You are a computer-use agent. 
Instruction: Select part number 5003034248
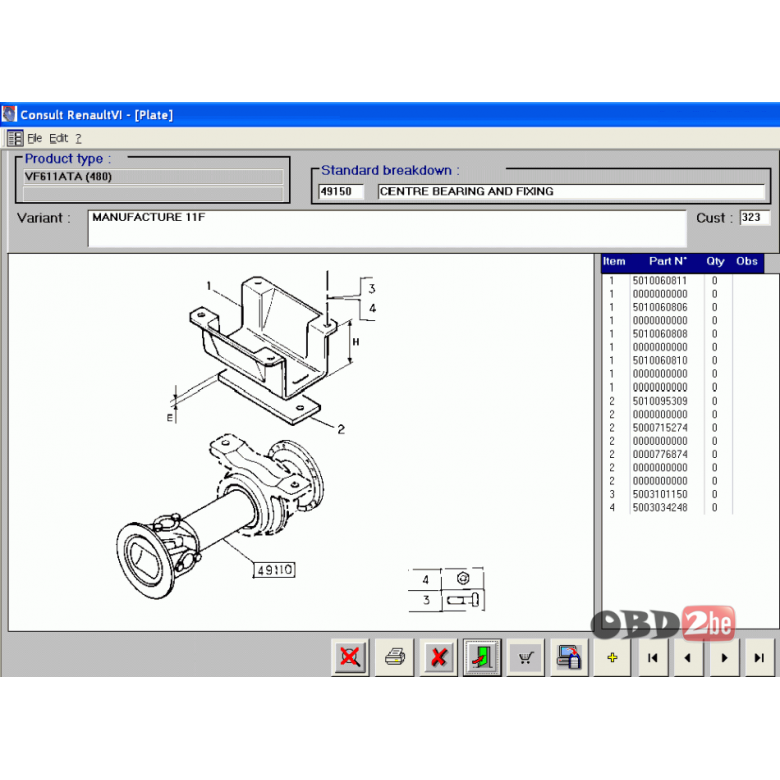pos(660,507)
